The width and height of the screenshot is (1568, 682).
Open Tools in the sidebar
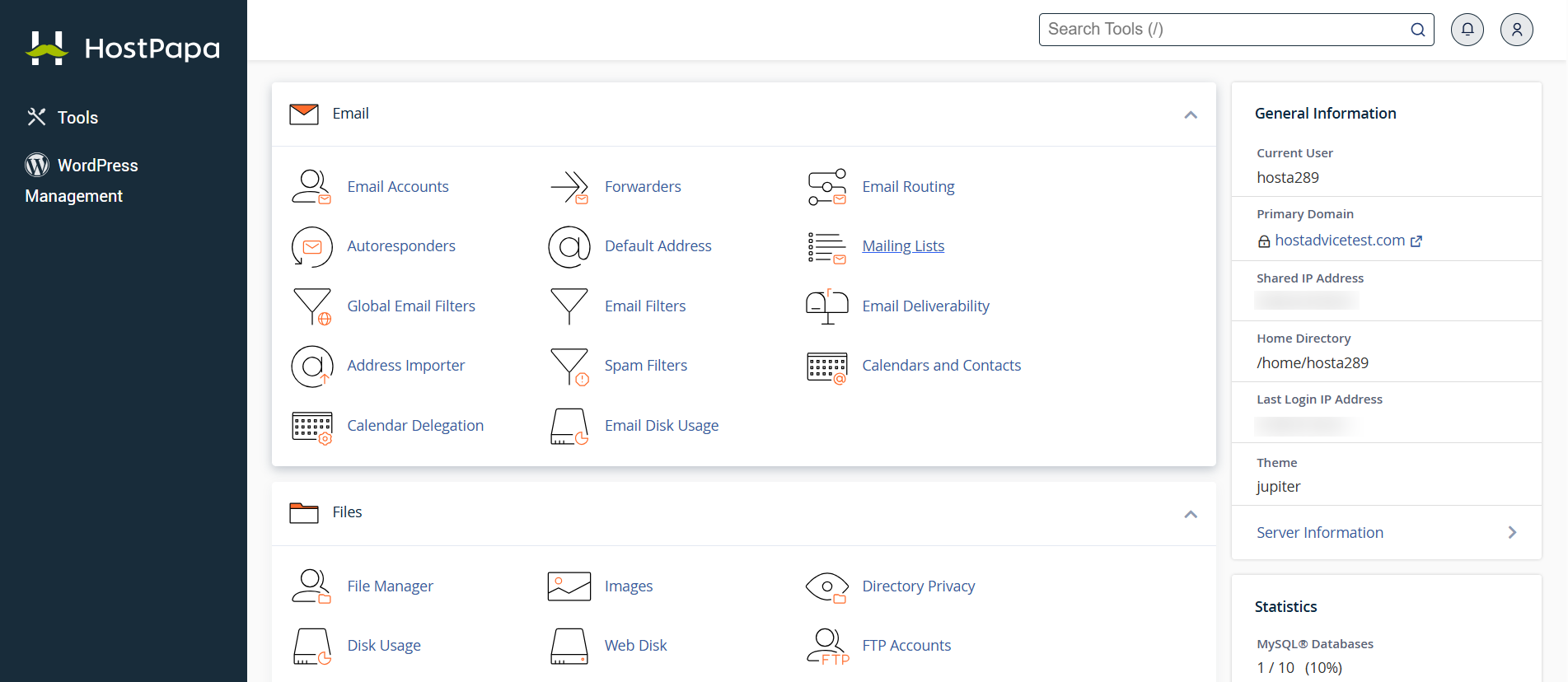click(x=63, y=118)
